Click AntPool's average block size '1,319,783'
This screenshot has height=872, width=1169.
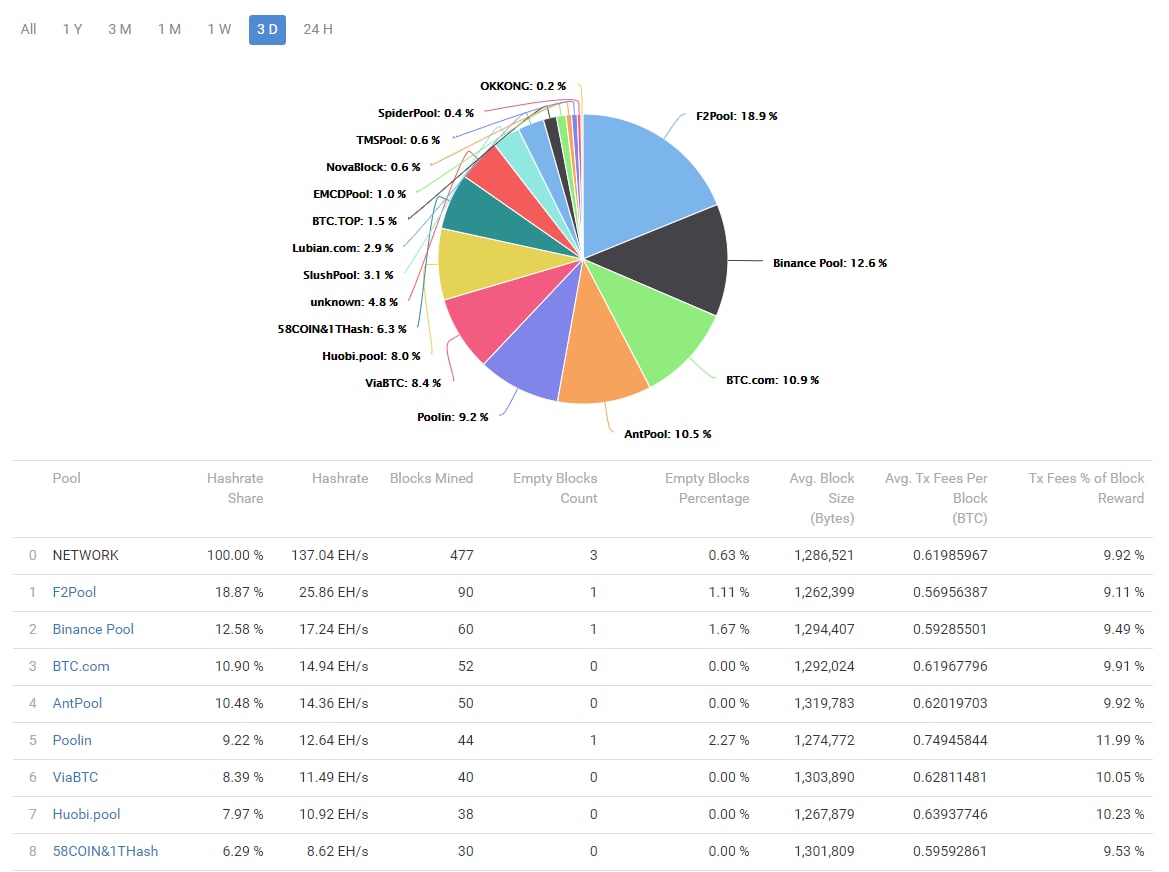[x=824, y=704]
